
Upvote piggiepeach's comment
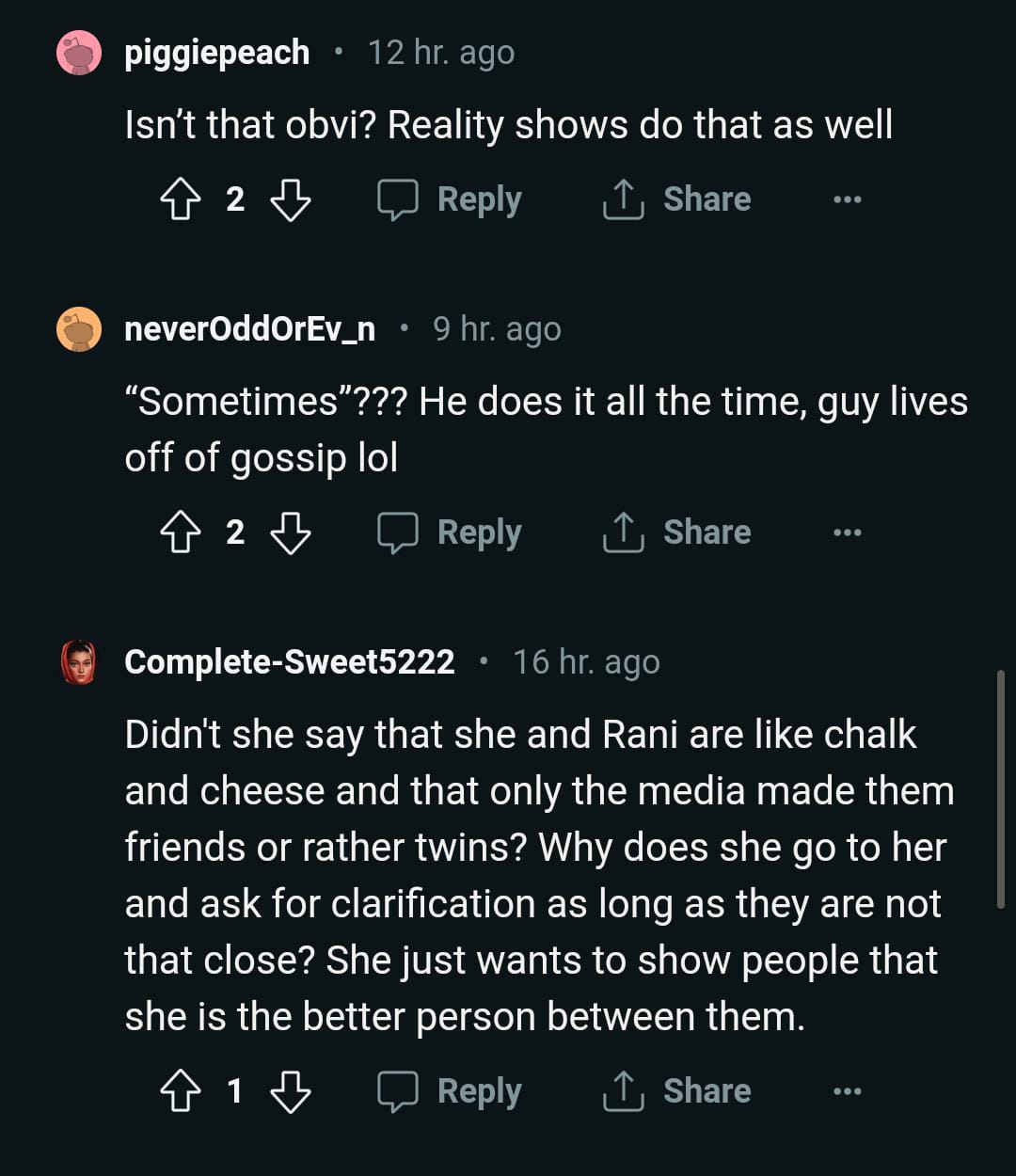point(181,199)
